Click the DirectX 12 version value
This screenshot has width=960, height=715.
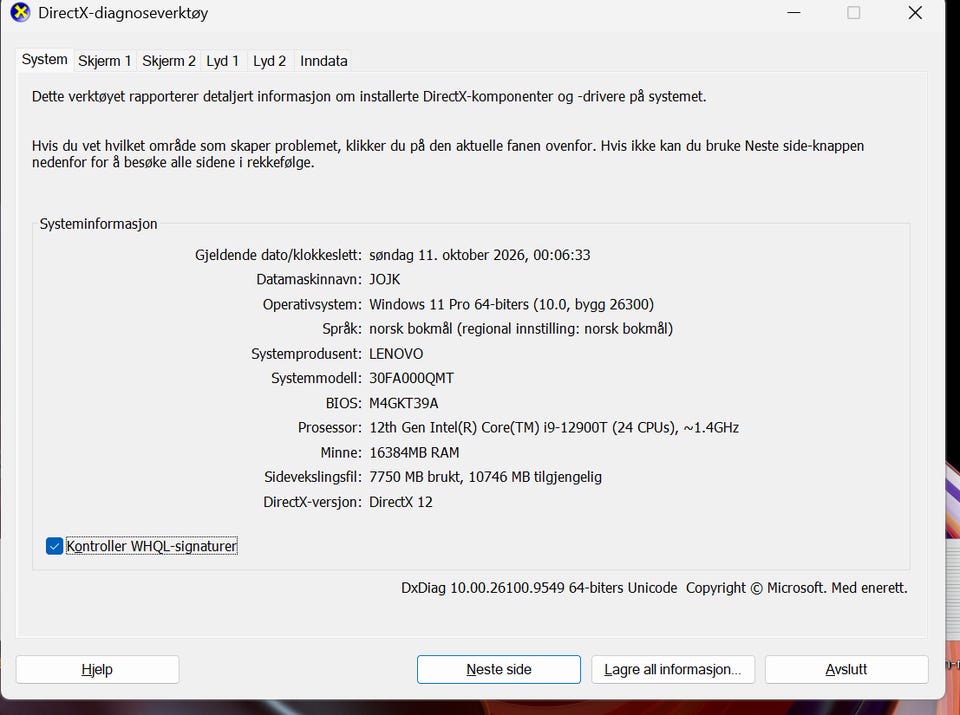(x=401, y=502)
